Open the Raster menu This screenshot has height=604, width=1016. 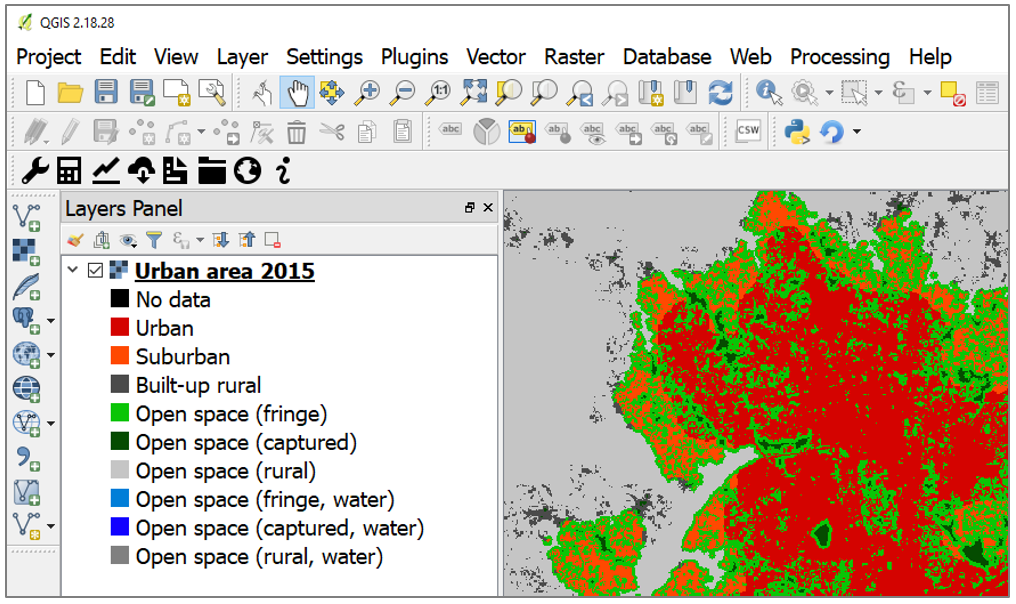click(x=573, y=57)
